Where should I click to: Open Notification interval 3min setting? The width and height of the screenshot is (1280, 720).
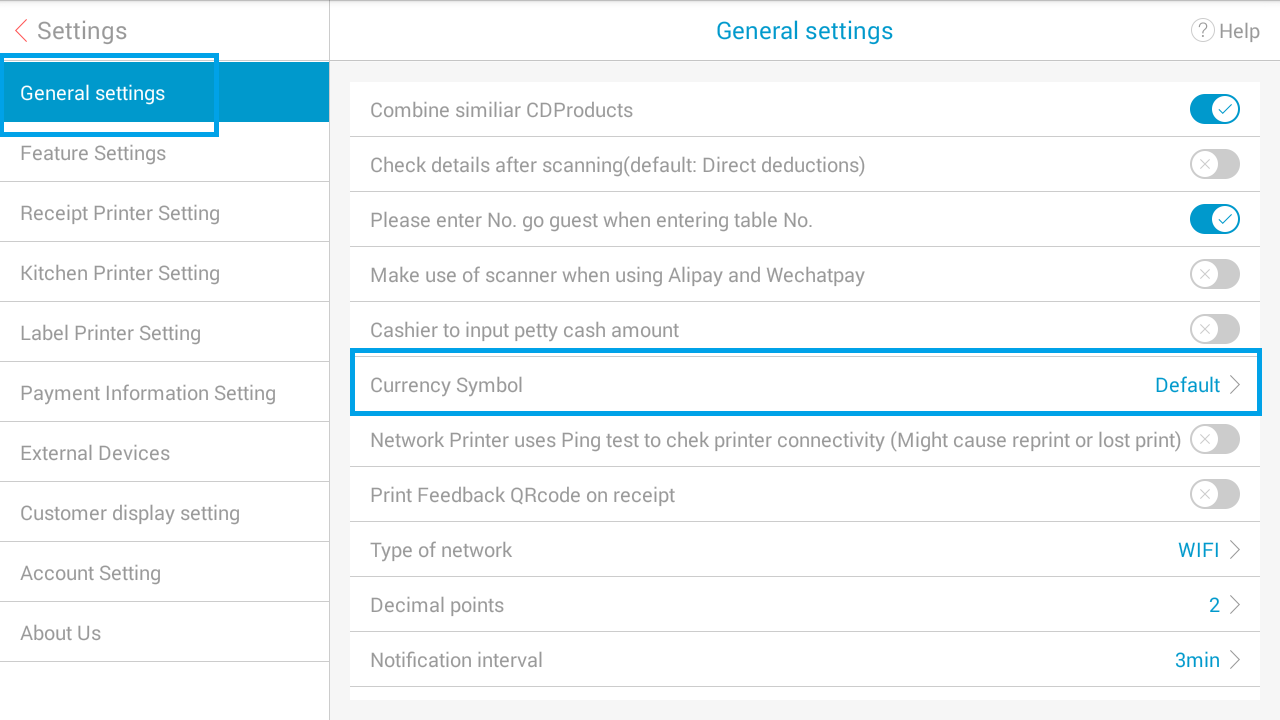(x=805, y=660)
